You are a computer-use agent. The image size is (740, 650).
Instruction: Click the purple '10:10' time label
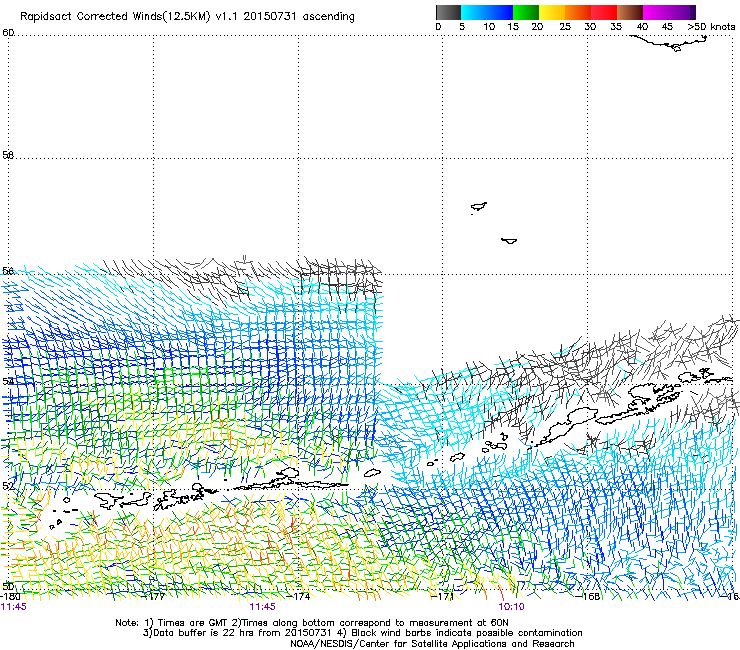[x=511, y=607]
